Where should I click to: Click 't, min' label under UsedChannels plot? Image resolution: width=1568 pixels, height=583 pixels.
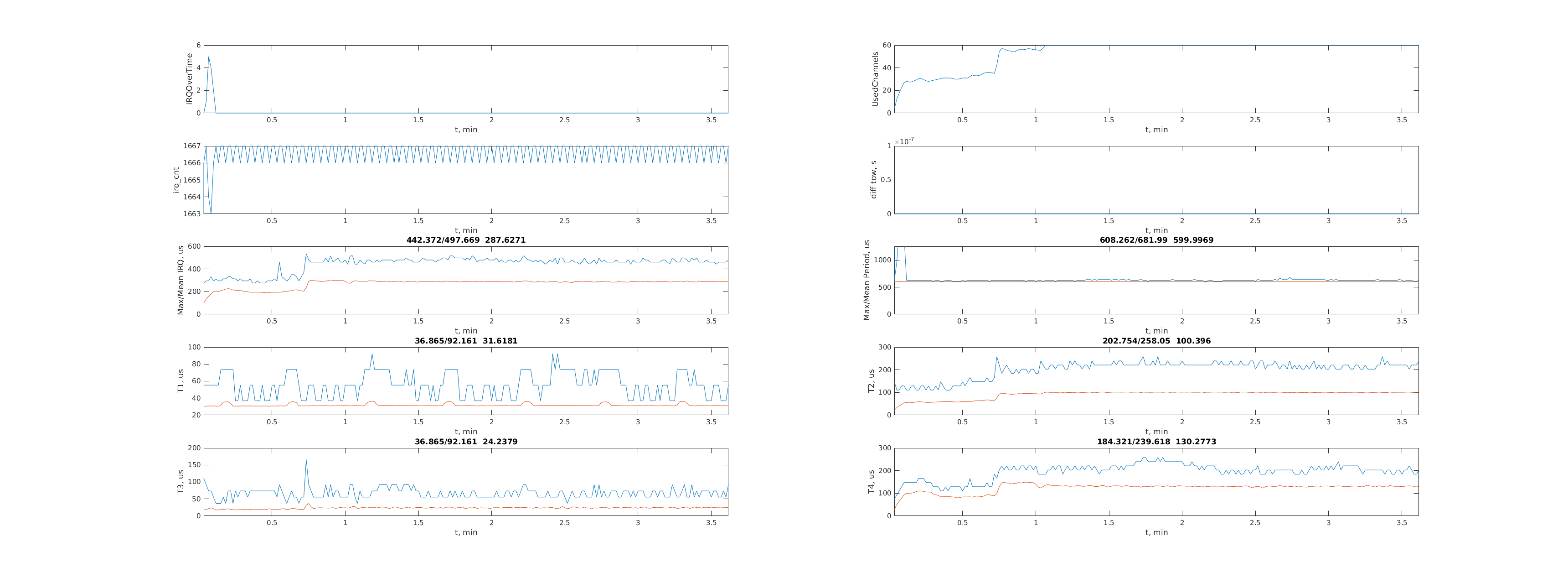[1156, 130]
